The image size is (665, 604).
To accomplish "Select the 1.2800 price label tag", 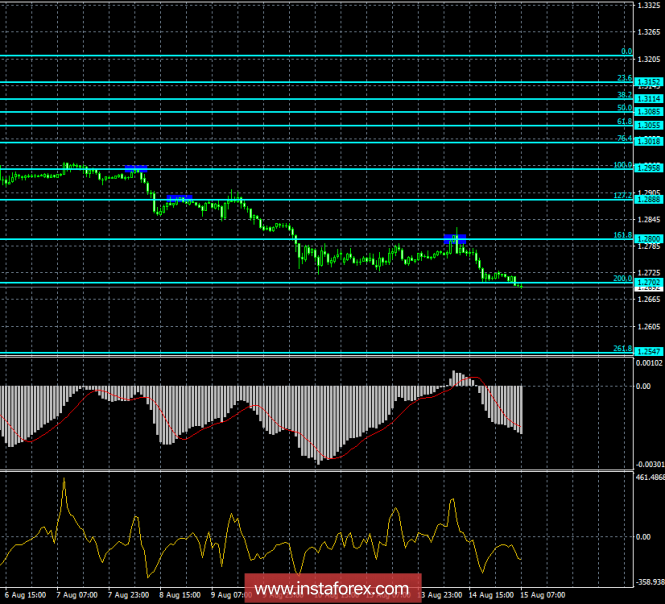I will [x=648, y=239].
